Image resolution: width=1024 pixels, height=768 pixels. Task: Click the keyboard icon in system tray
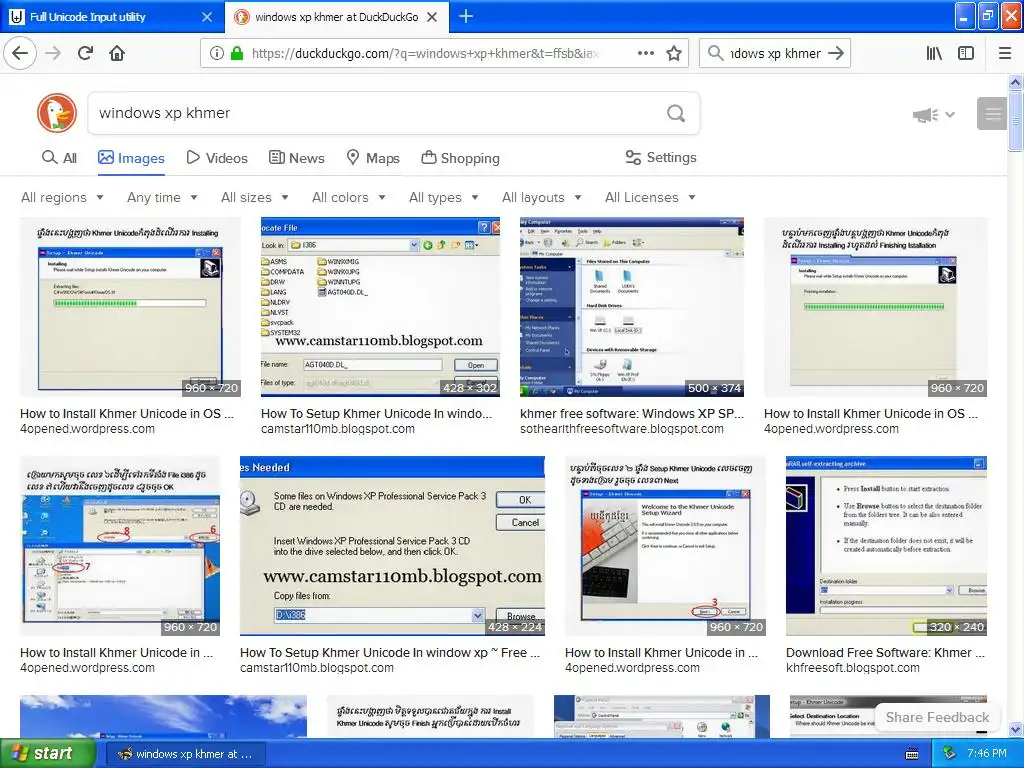coord(912,754)
